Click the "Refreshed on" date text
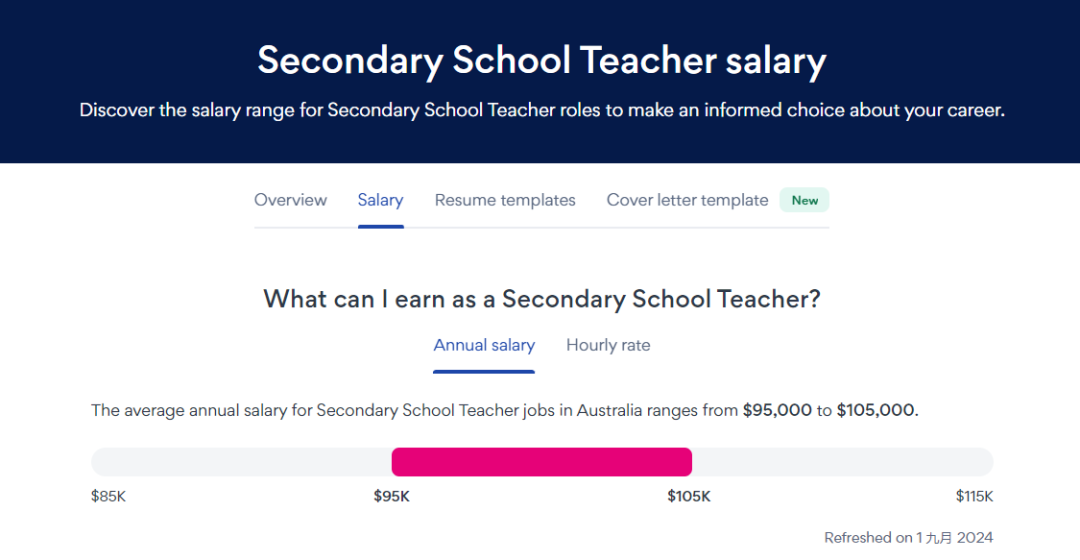1080x560 pixels. coord(908,538)
